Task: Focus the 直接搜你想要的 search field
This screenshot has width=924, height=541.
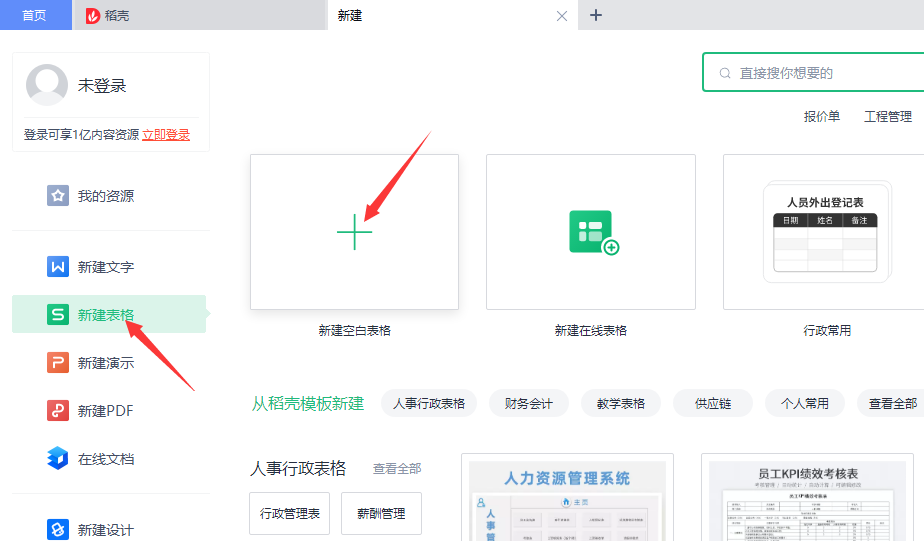Action: (x=813, y=72)
